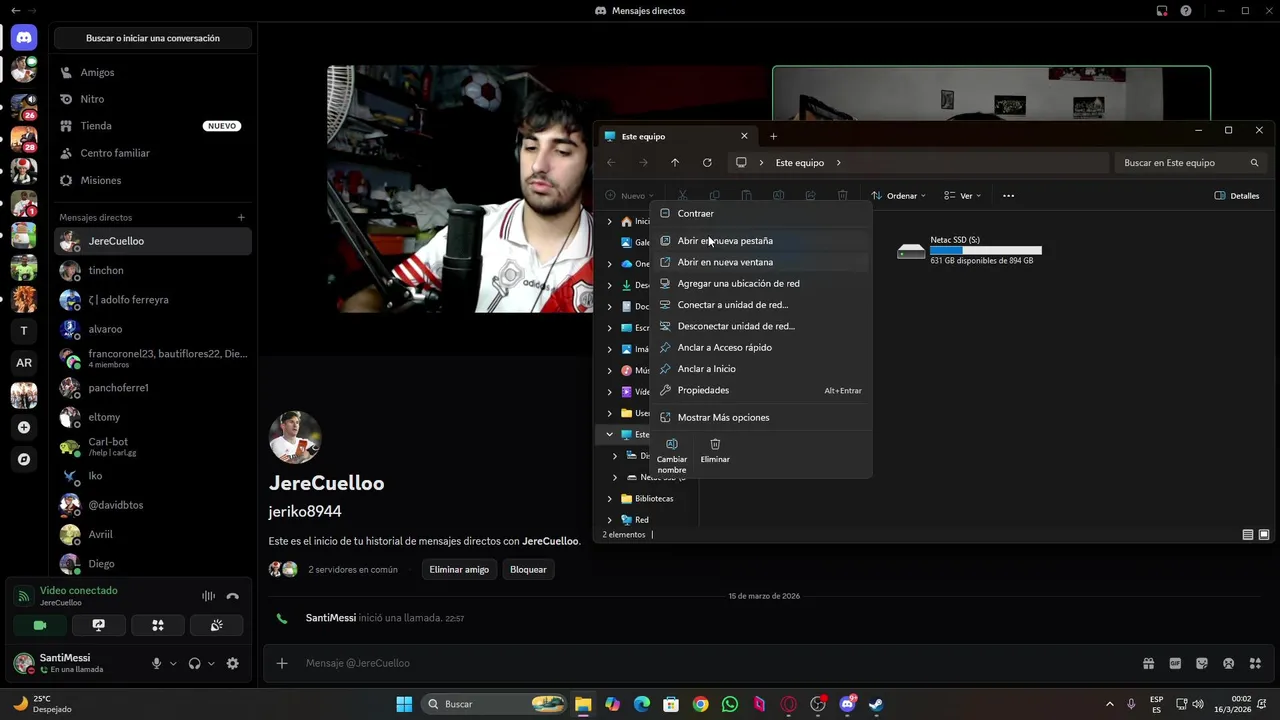Open Netac SSD (S:) drive
1280x720 pixels.
(970, 250)
